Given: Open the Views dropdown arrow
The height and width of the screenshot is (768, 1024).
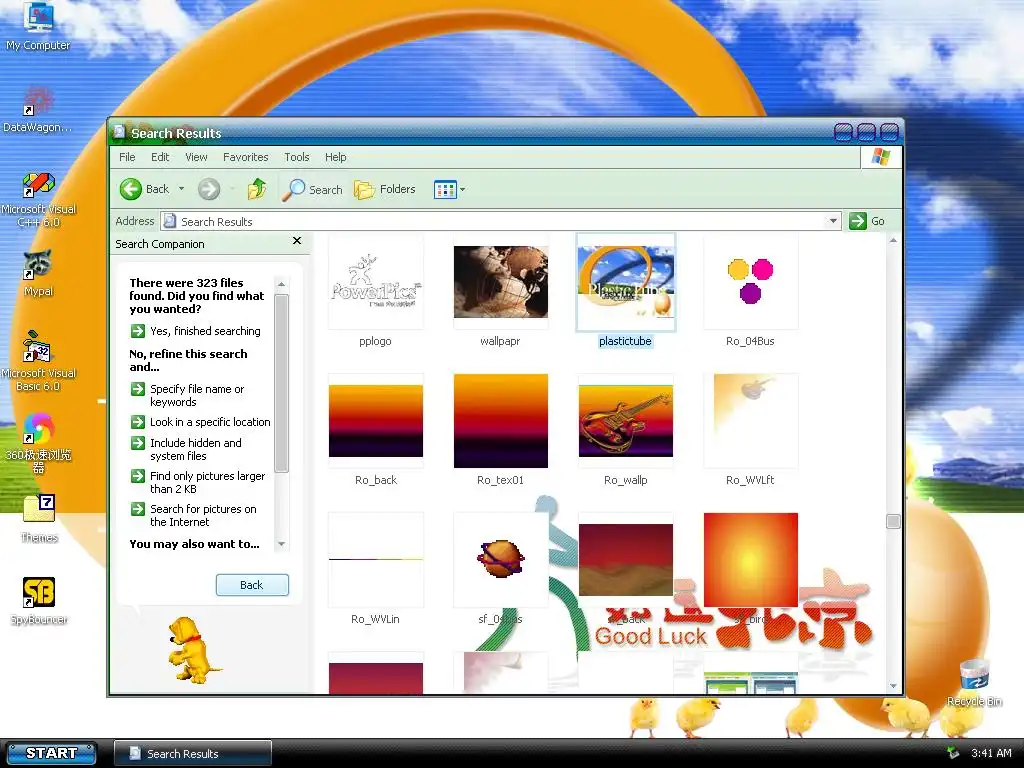Looking at the screenshot, I should [x=462, y=190].
